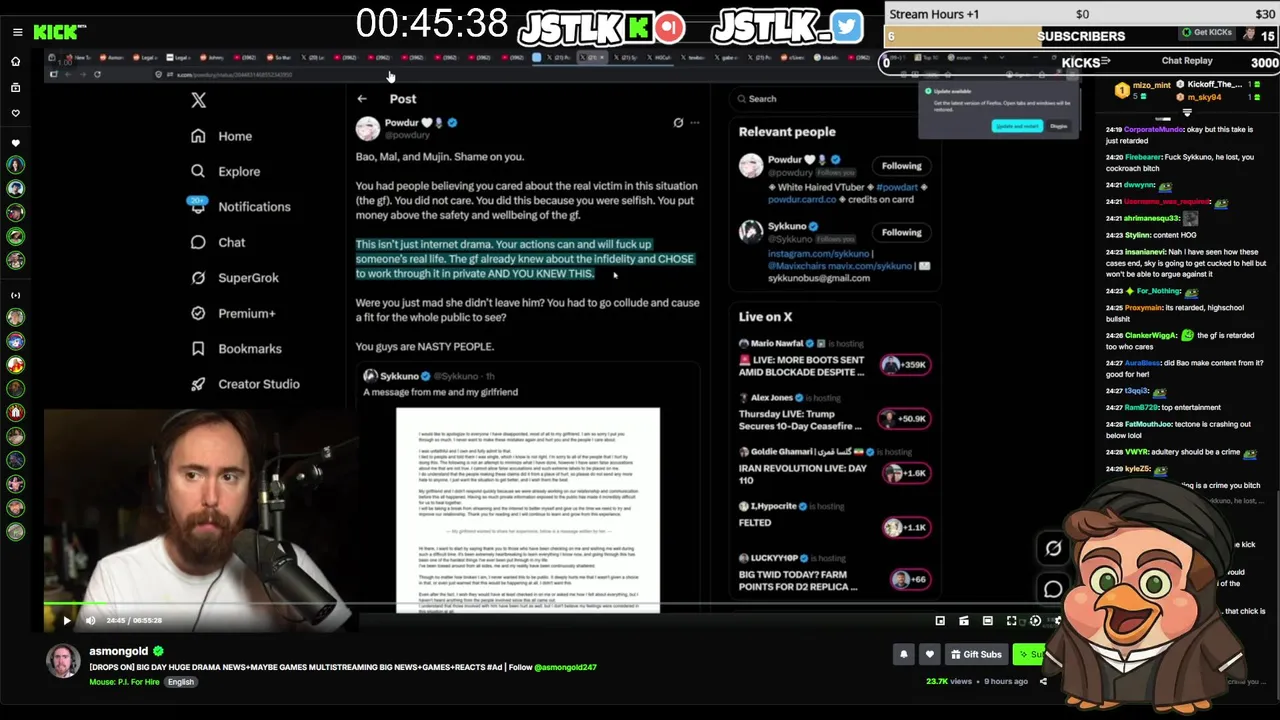Screen dimensions: 1280x720
Task: Open Chat in X sidebar
Action: pyautogui.click(x=218, y=242)
